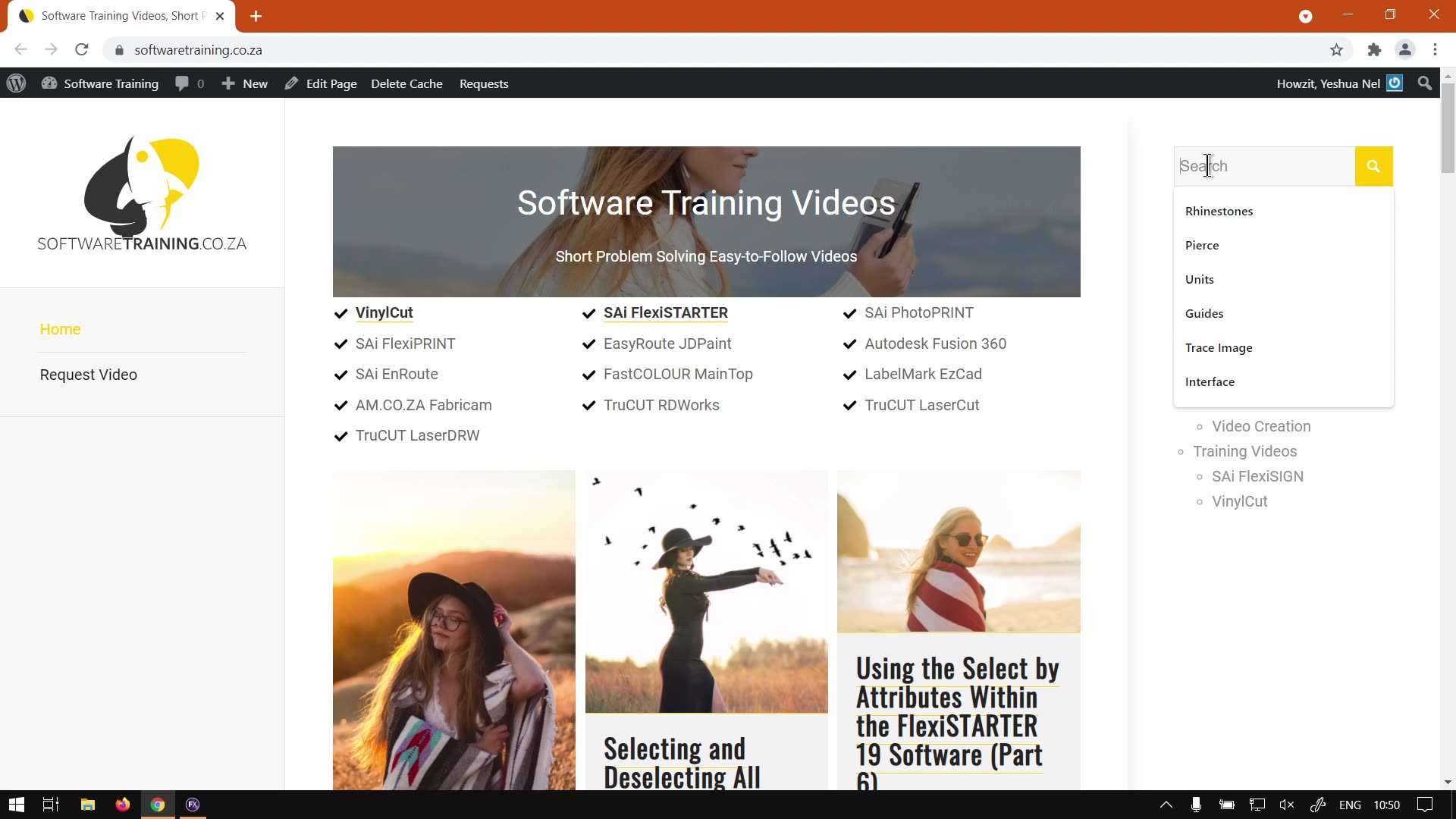This screenshot has width=1456, height=819.
Task: Reload the page
Action: coord(82,50)
